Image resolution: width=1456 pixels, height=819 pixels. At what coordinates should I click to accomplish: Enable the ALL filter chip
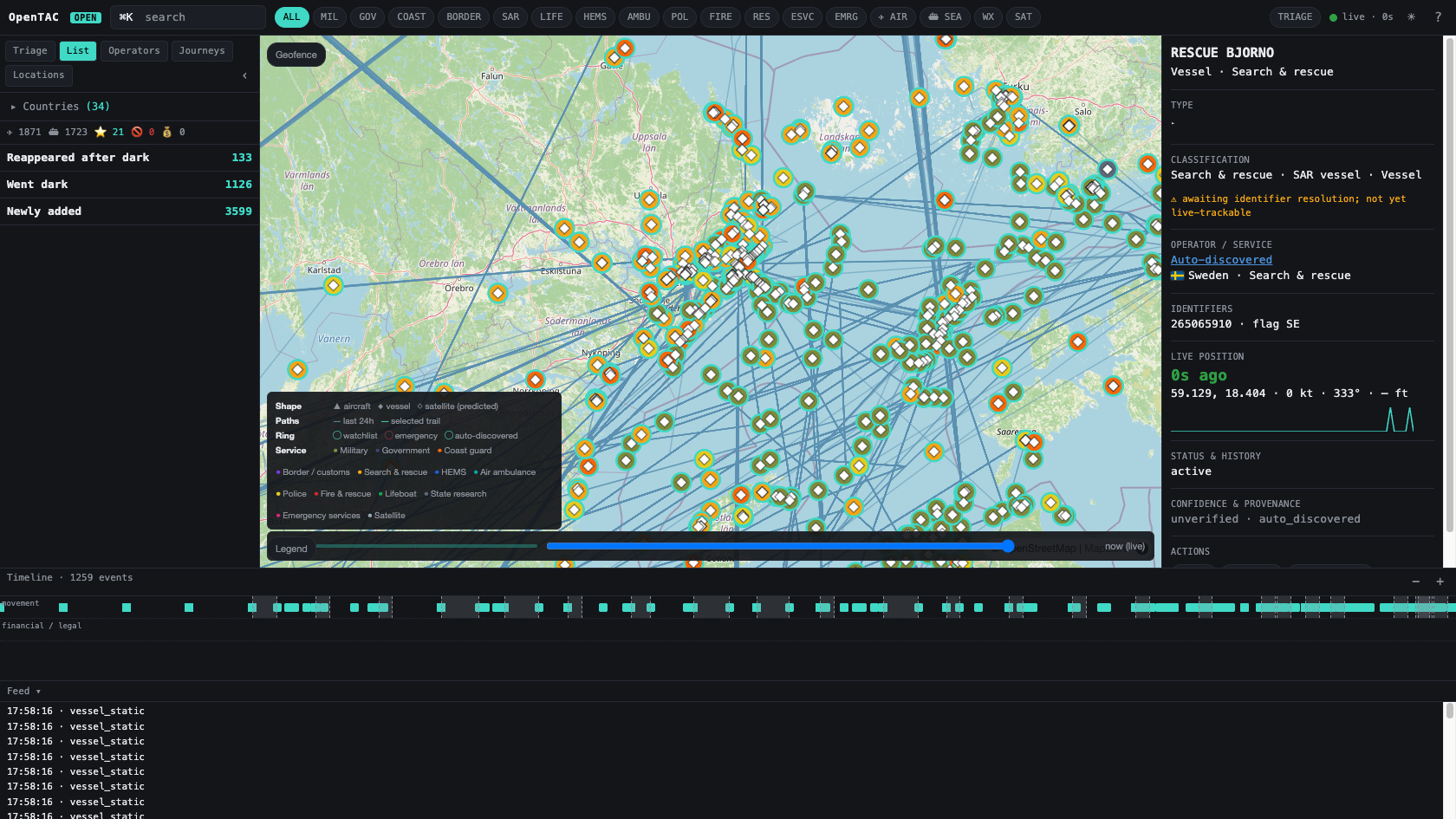coord(291,17)
